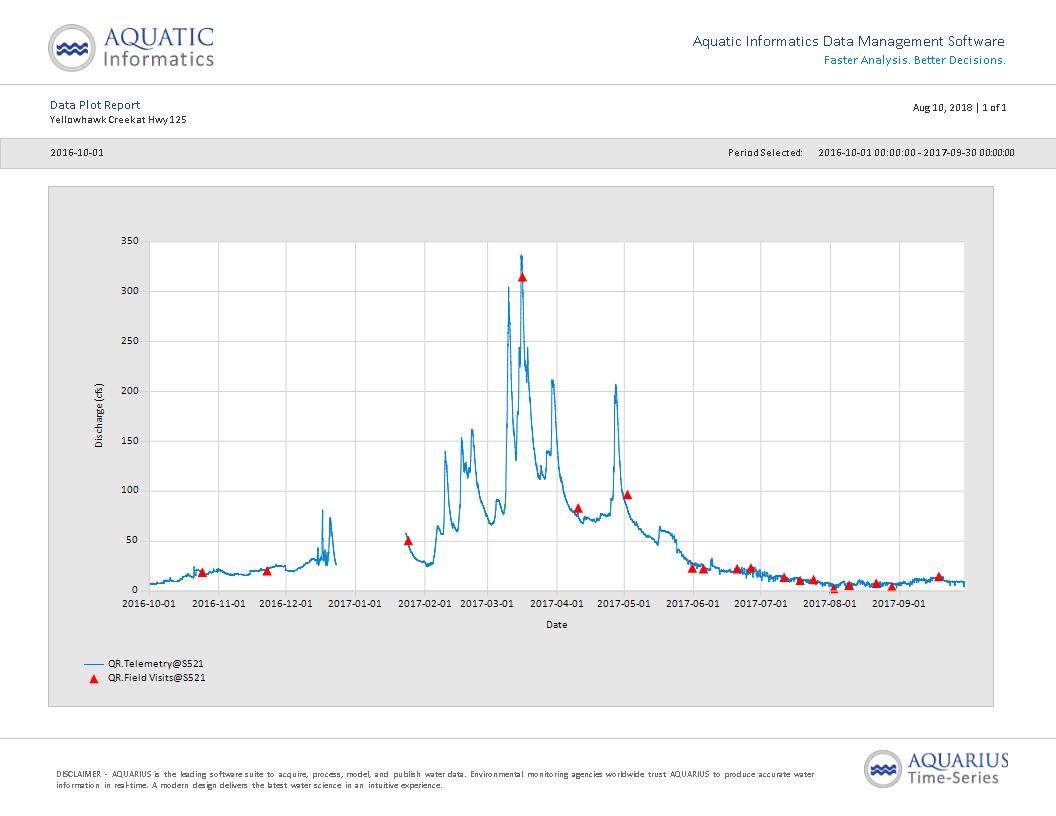
Task: Select the blue line legend marker
Action: coord(94,664)
